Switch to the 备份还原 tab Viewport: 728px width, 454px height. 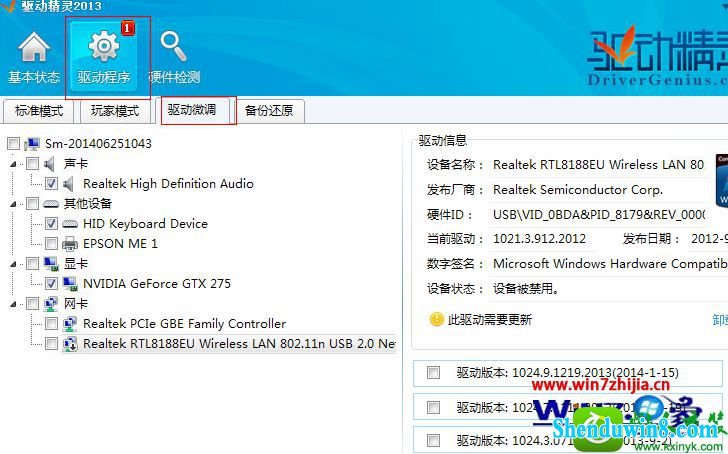tap(269, 111)
